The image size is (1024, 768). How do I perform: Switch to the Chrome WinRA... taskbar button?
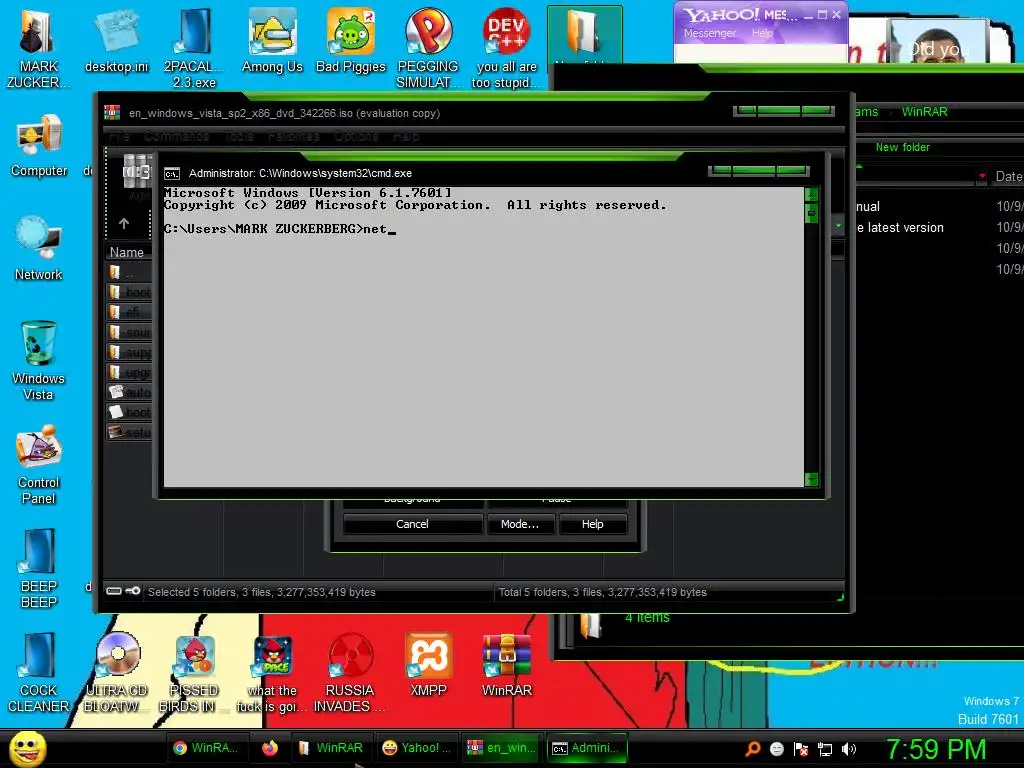pyautogui.click(x=206, y=748)
